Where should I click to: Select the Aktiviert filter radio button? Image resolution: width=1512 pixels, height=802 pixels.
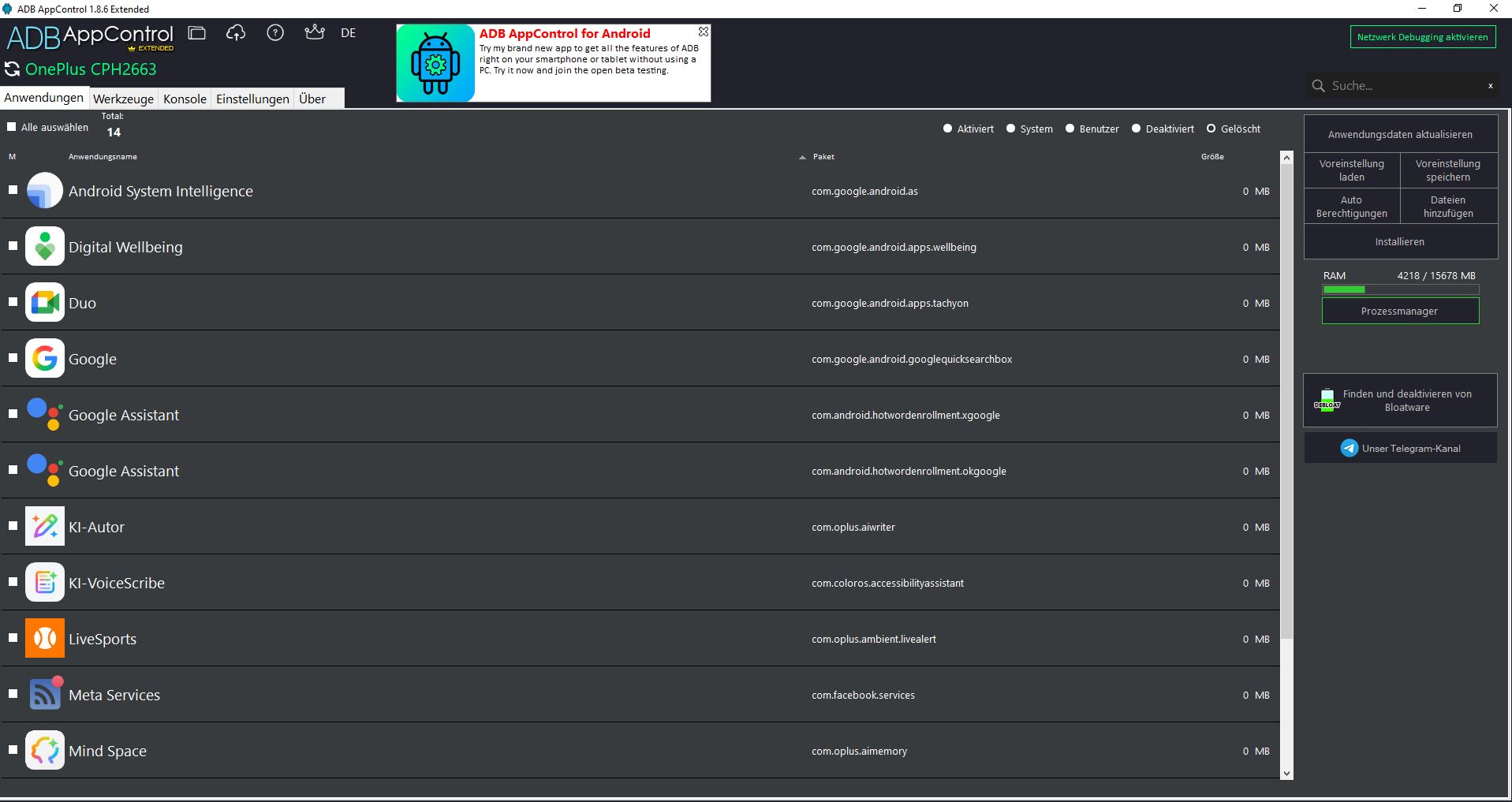click(x=948, y=129)
